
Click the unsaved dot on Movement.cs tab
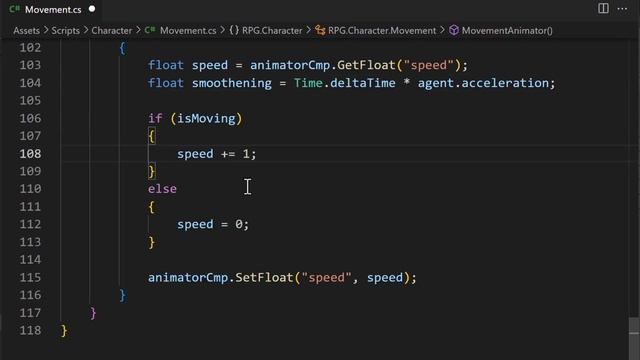point(92,9)
